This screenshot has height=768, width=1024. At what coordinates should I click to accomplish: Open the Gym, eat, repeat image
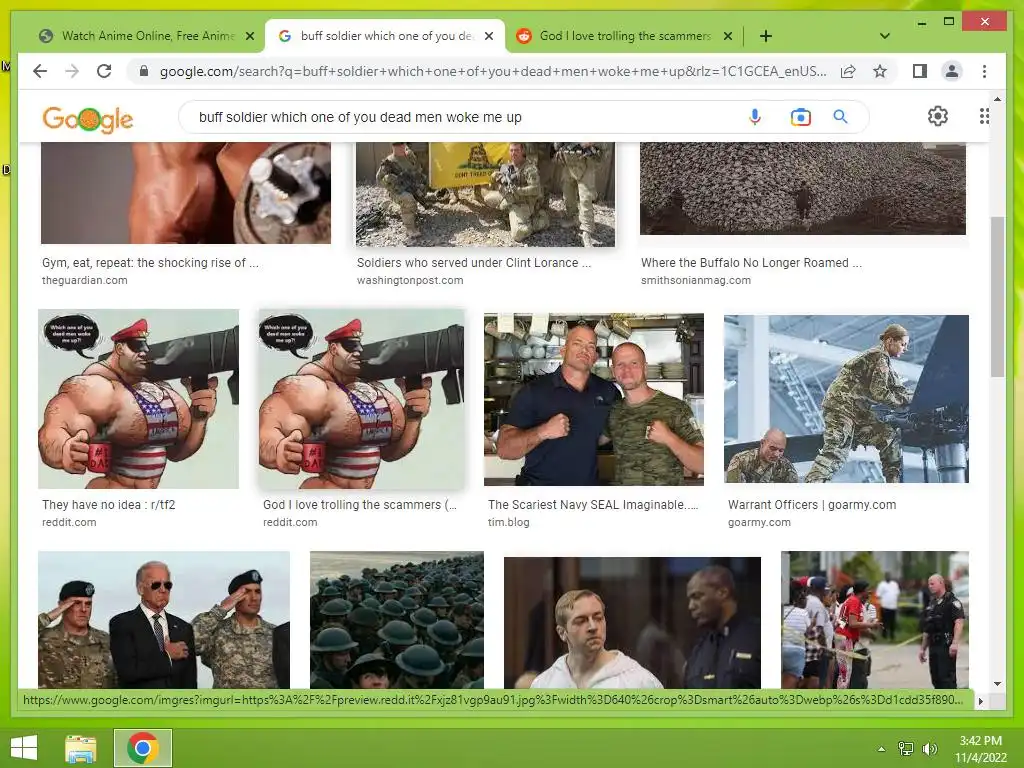185,193
